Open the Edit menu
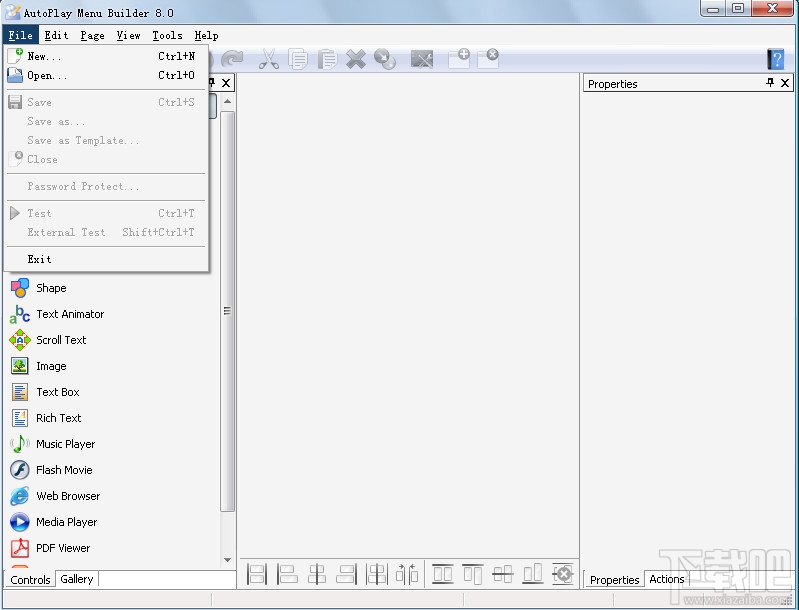 tap(56, 35)
